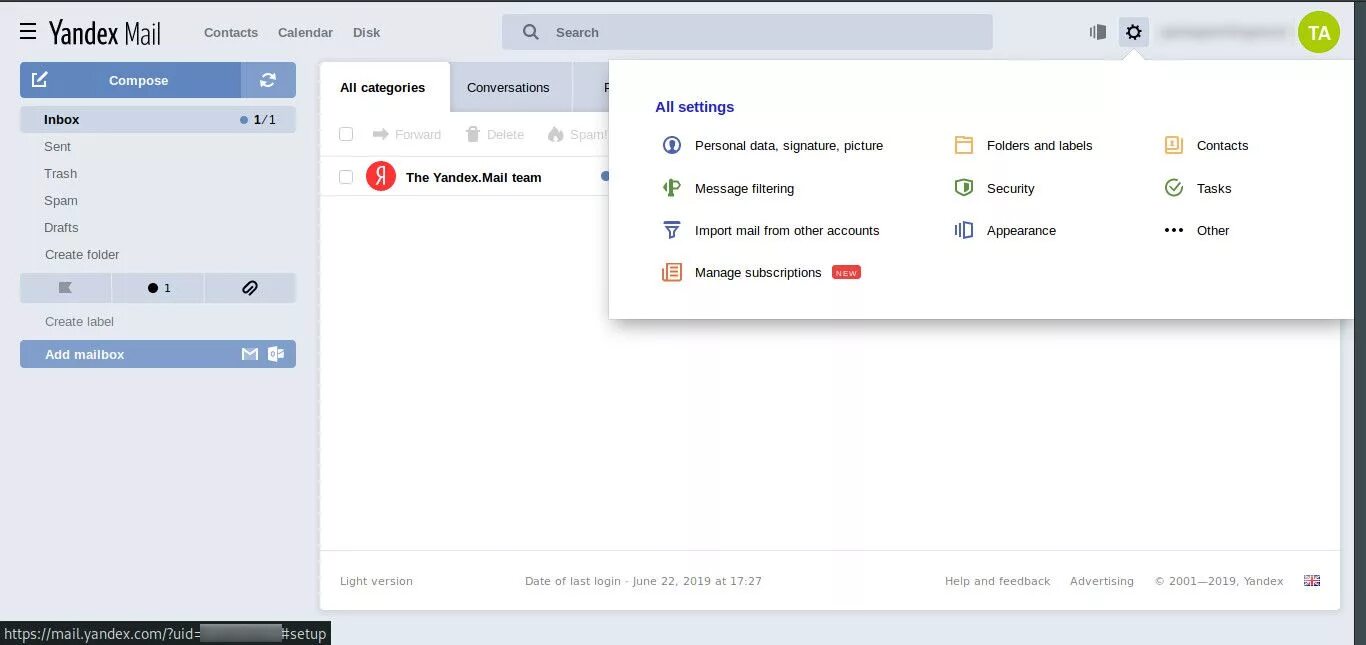Click Create folder
This screenshot has height=645, width=1366.
[x=82, y=254]
